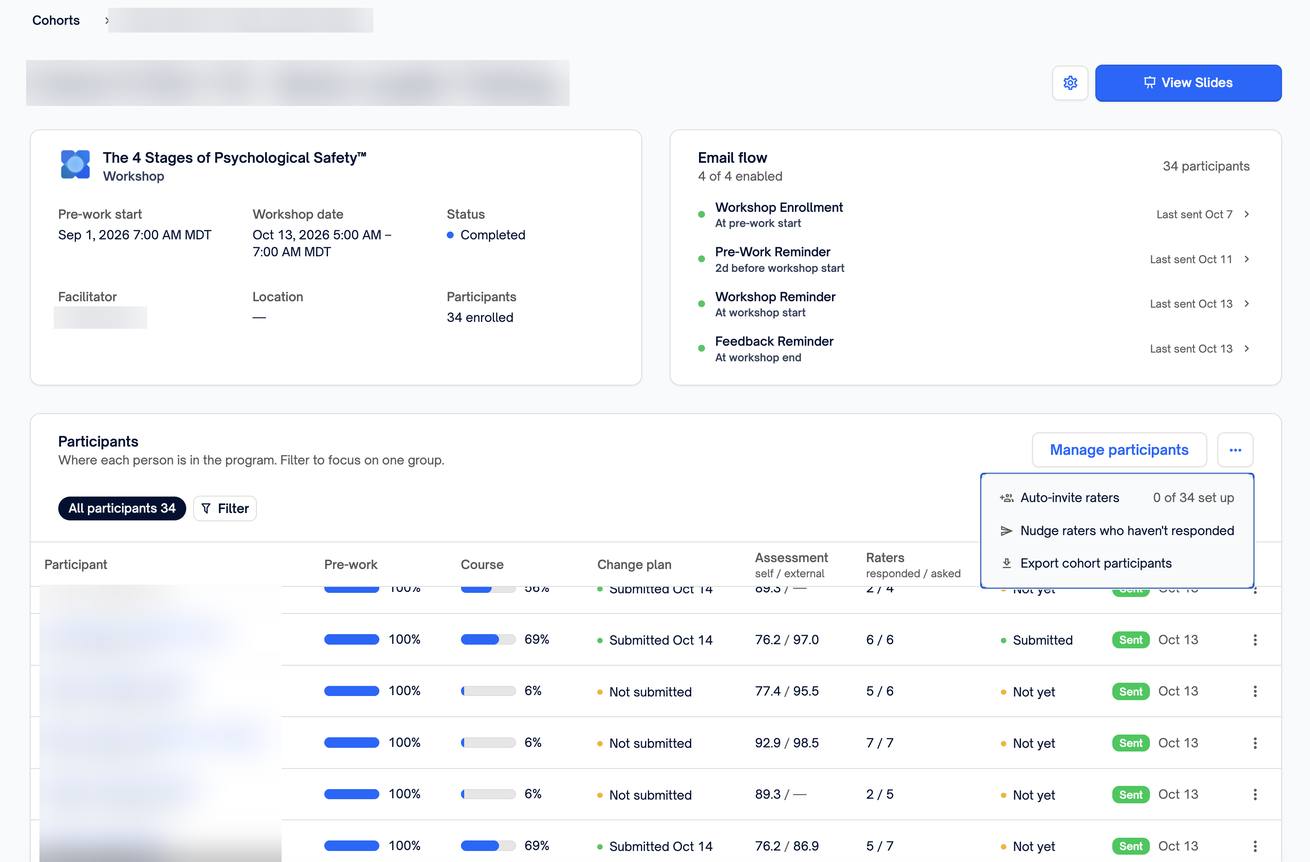
Task: Expand Feedback Reminder email chevron
Action: 1246,349
